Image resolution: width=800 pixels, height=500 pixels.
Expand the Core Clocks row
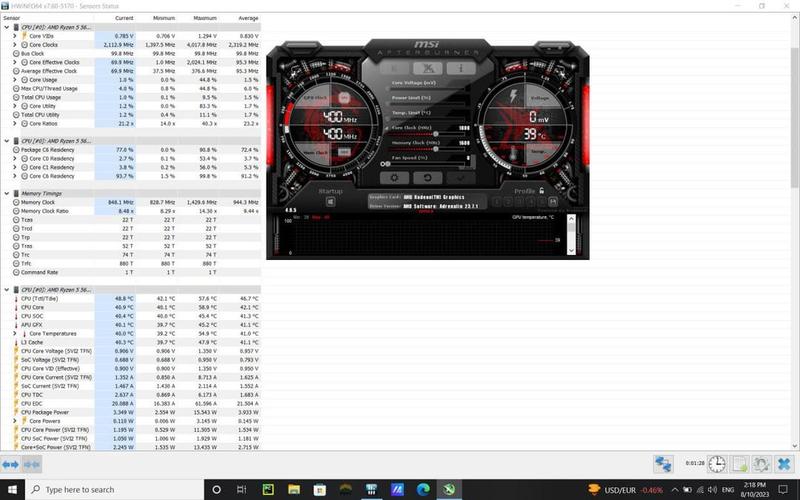(x=15, y=45)
